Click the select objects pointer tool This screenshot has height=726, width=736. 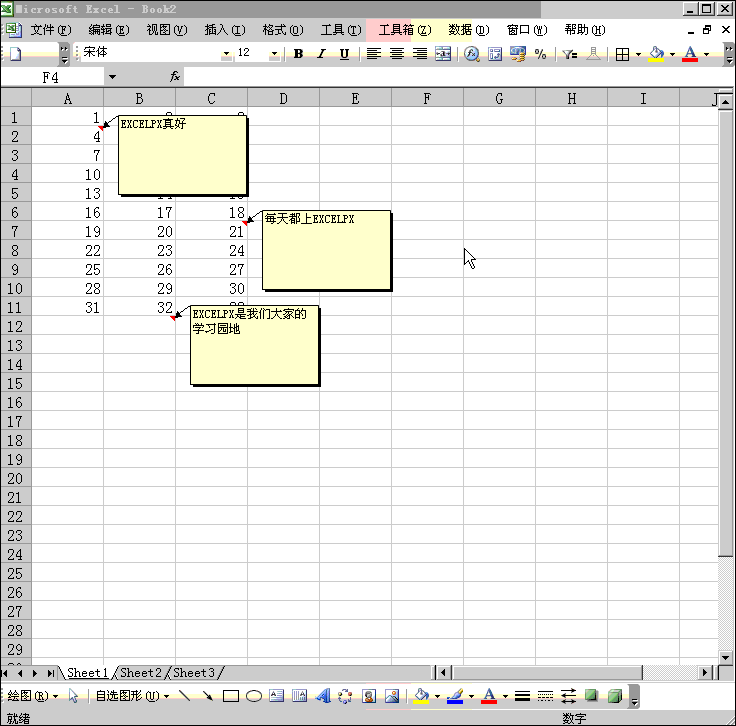[x=74, y=696]
